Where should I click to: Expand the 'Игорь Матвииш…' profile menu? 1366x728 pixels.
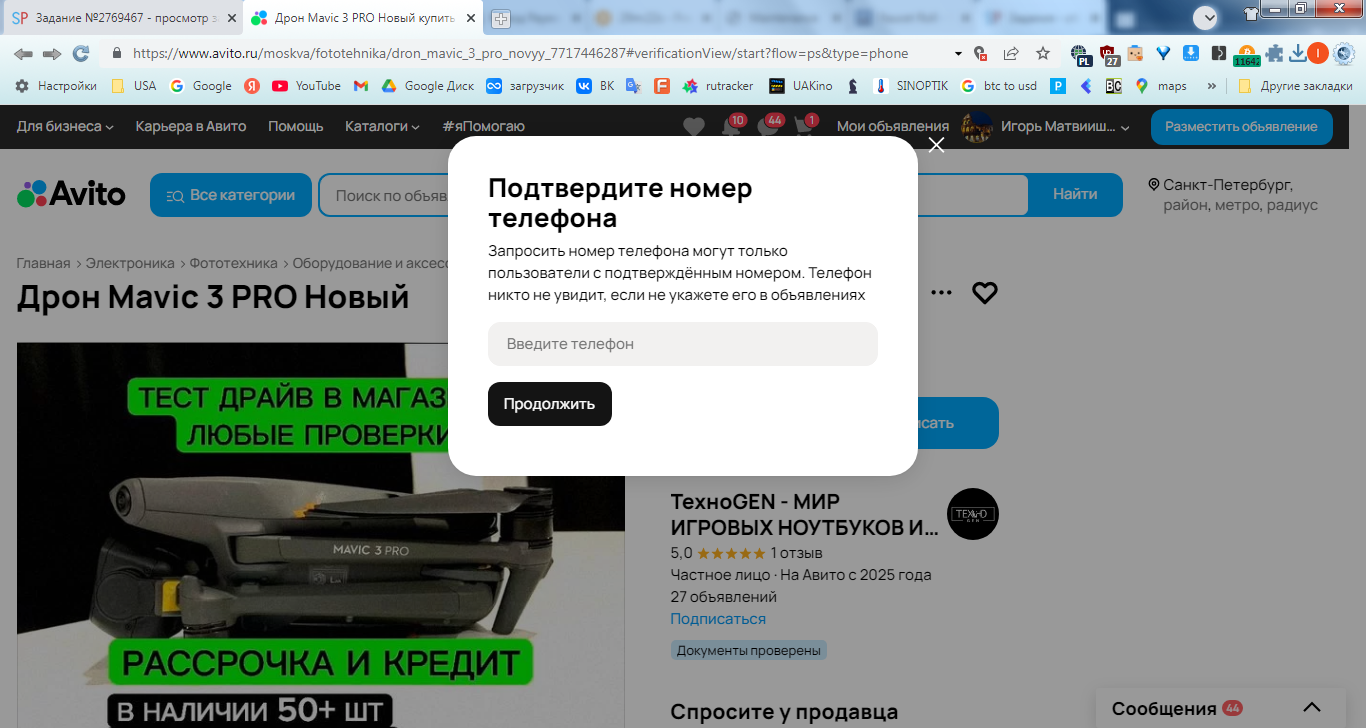coord(1045,126)
